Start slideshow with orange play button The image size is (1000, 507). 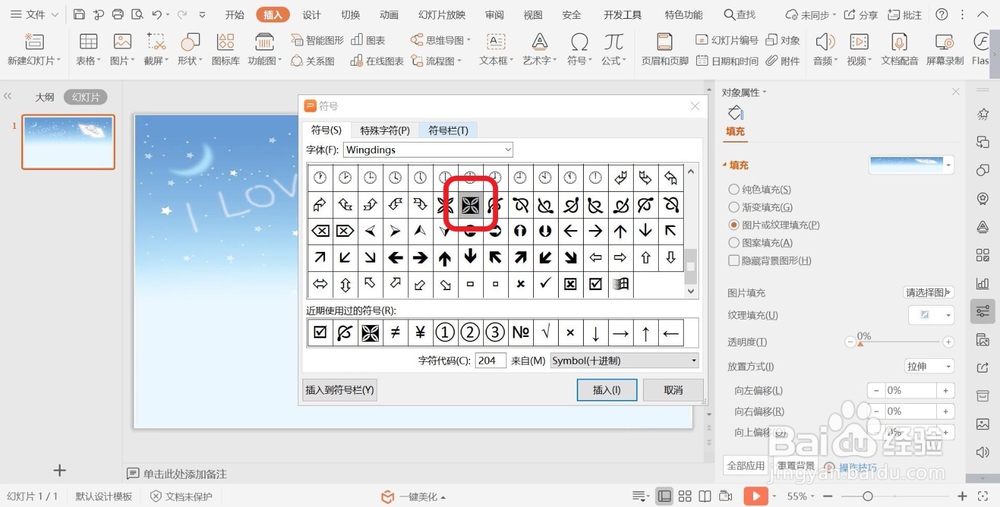point(756,496)
